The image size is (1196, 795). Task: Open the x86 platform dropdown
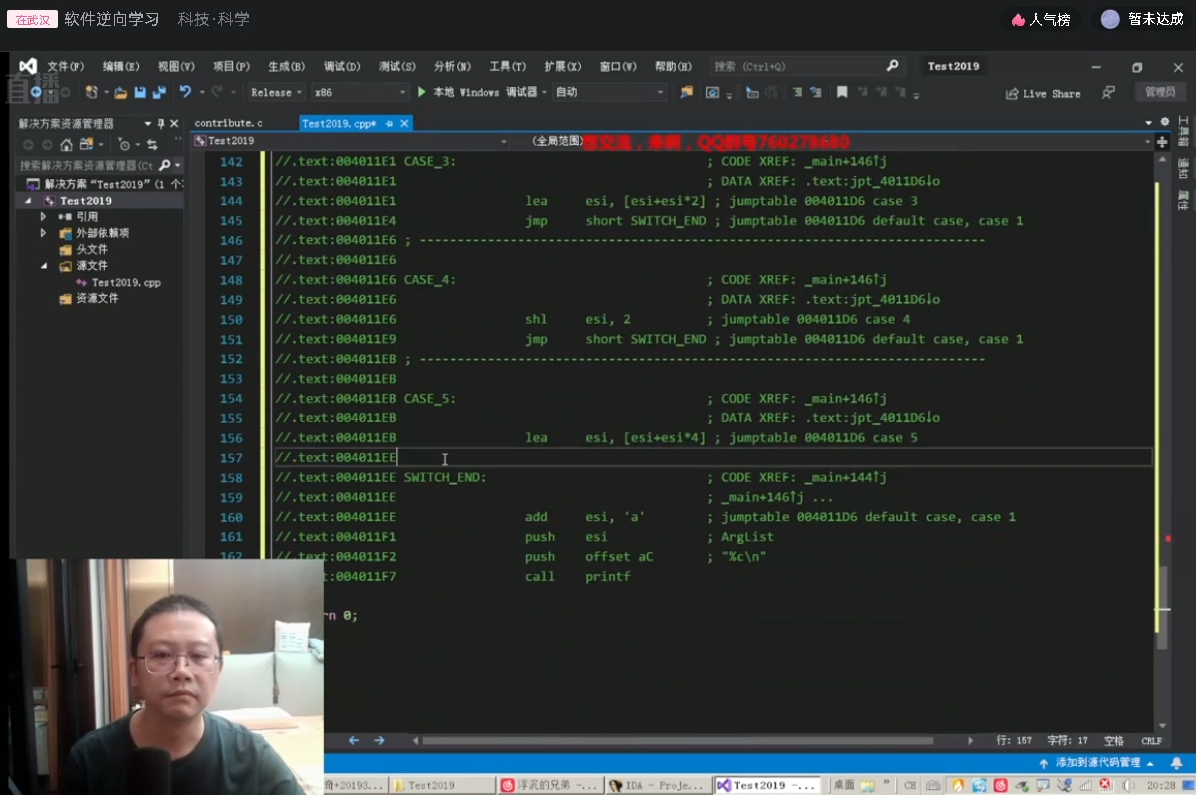[360, 92]
